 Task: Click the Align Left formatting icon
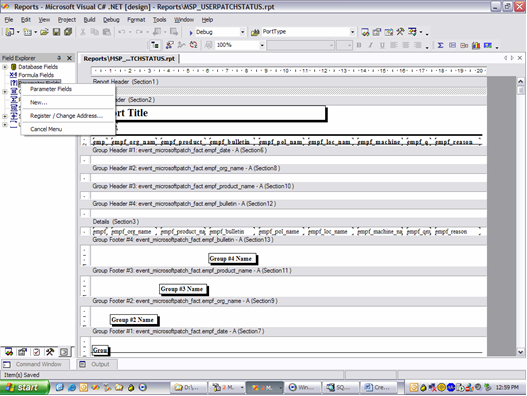(x=394, y=45)
